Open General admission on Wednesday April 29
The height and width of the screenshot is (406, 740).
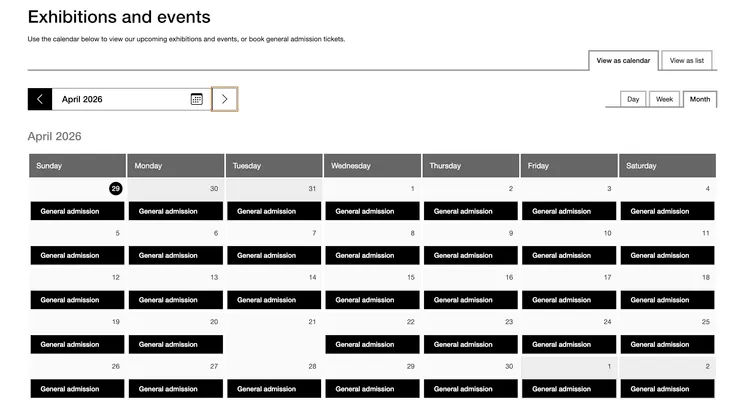coord(372,389)
